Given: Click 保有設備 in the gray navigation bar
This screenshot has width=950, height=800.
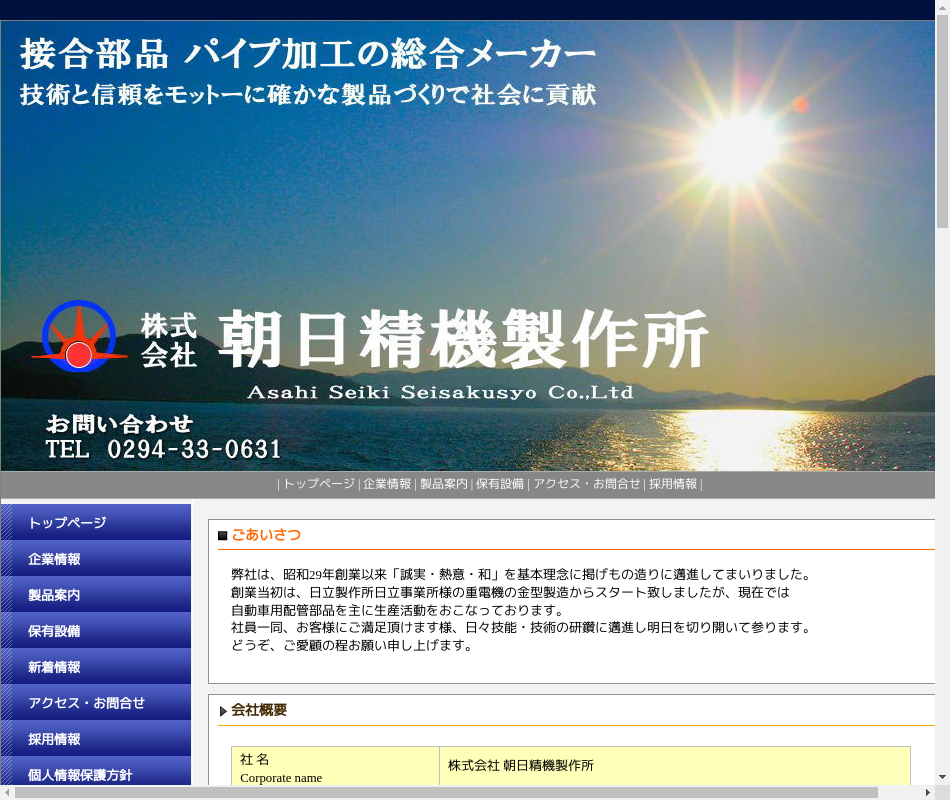Looking at the screenshot, I should (500, 484).
